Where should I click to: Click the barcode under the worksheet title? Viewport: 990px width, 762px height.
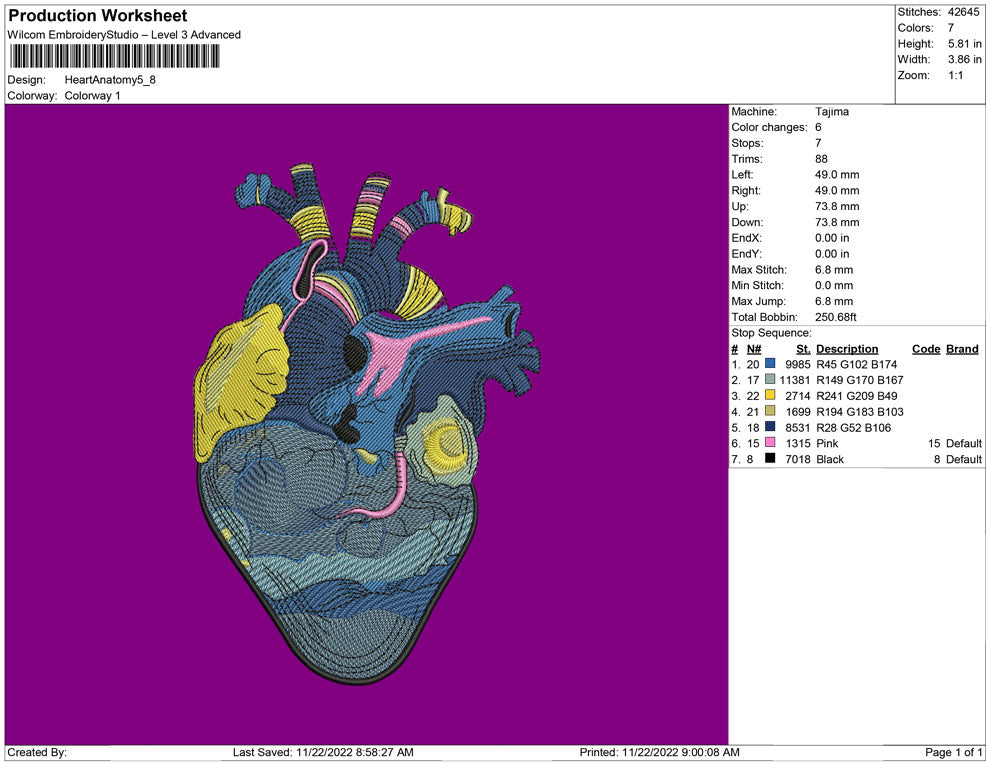pyautogui.click(x=114, y=57)
